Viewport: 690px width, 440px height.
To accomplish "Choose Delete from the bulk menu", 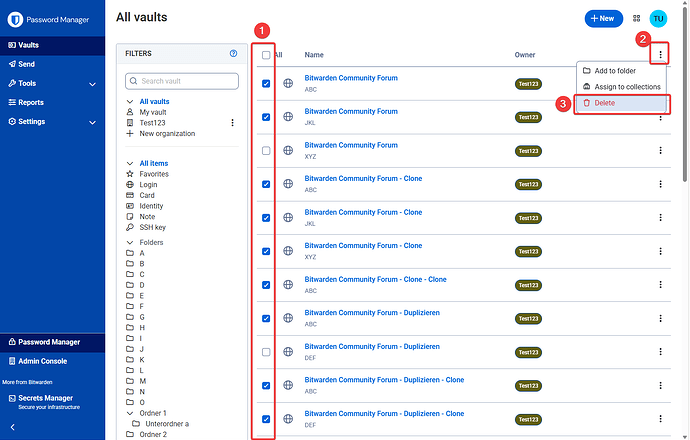I will 621,103.
